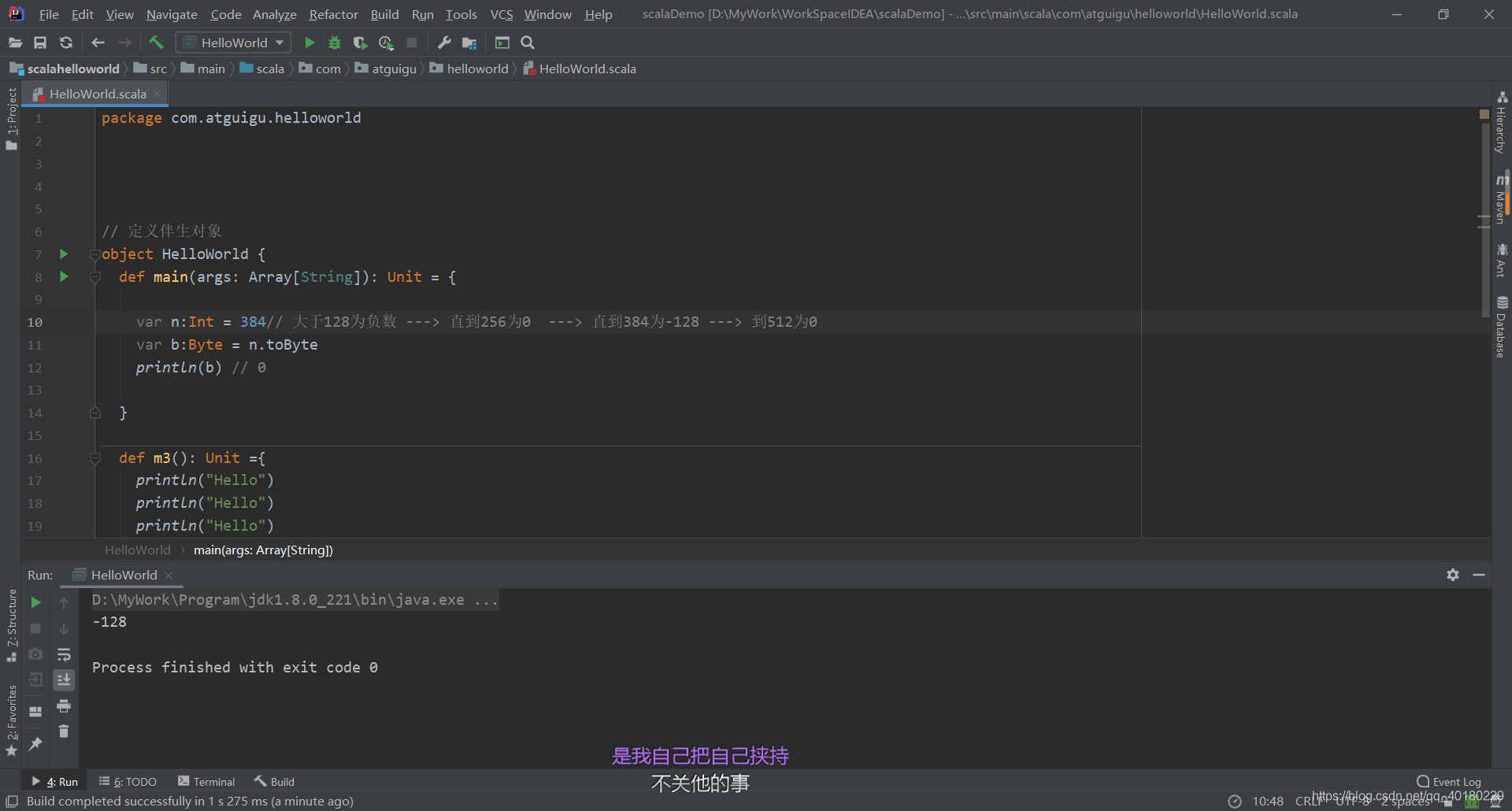Toggle the 1: Project tool window
The height and width of the screenshot is (811, 1512).
11,118
